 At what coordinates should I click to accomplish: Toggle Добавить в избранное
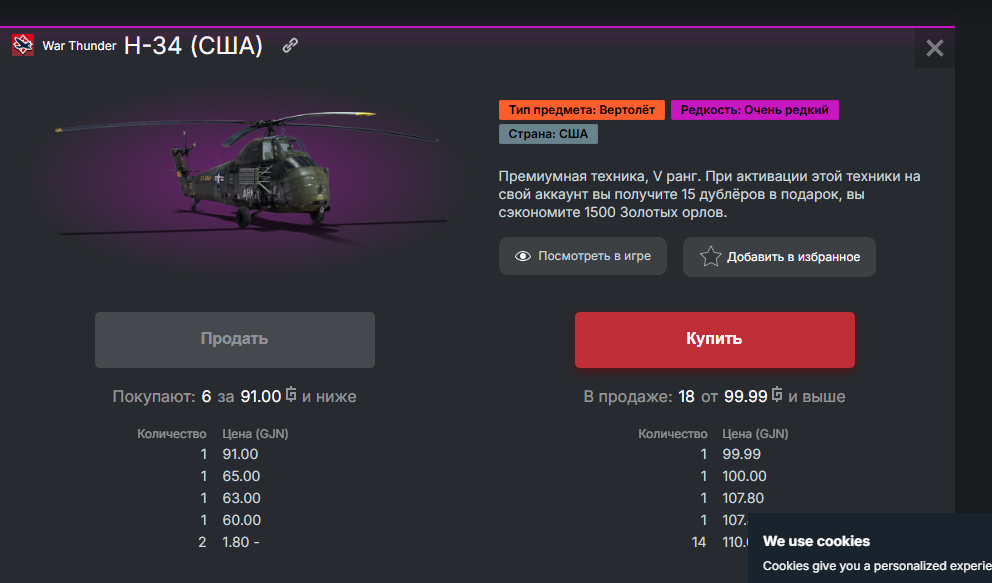point(779,257)
